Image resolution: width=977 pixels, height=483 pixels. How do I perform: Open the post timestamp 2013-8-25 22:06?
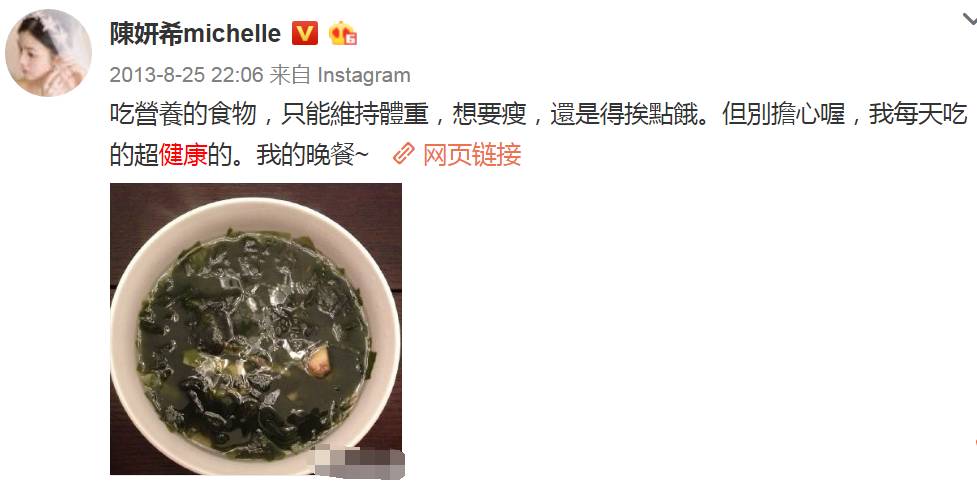[186, 75]
